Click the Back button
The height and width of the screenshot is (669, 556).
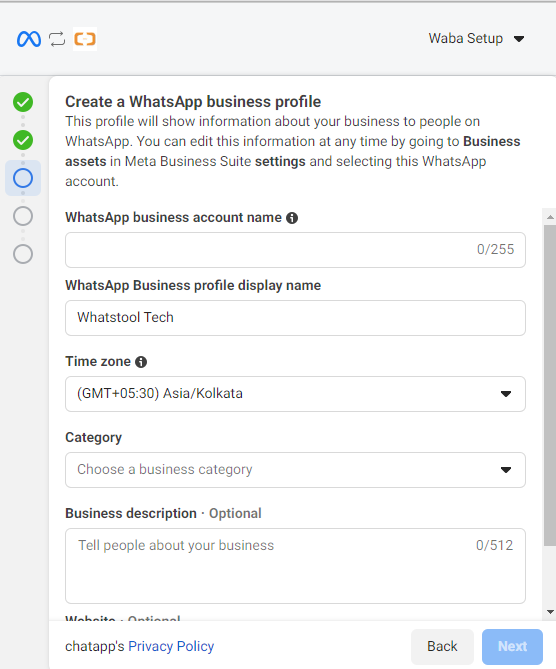[442, 646]
